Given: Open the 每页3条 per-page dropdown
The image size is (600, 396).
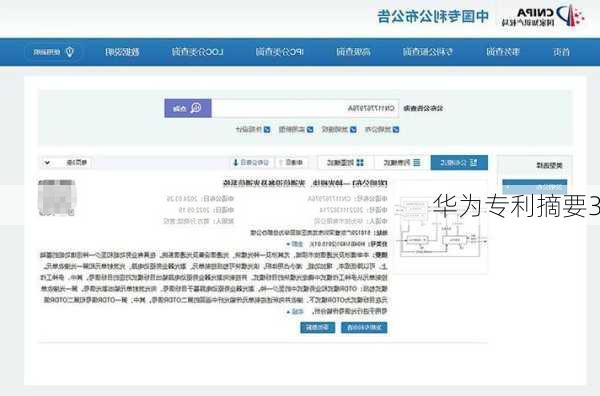Looking at the screenshot, I should point(66,163).
